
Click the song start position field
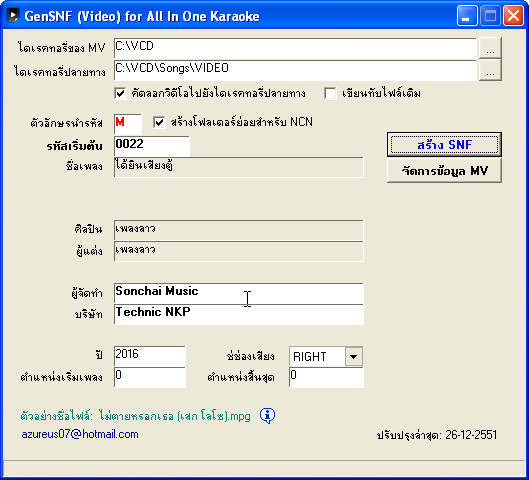pos(150,377)
